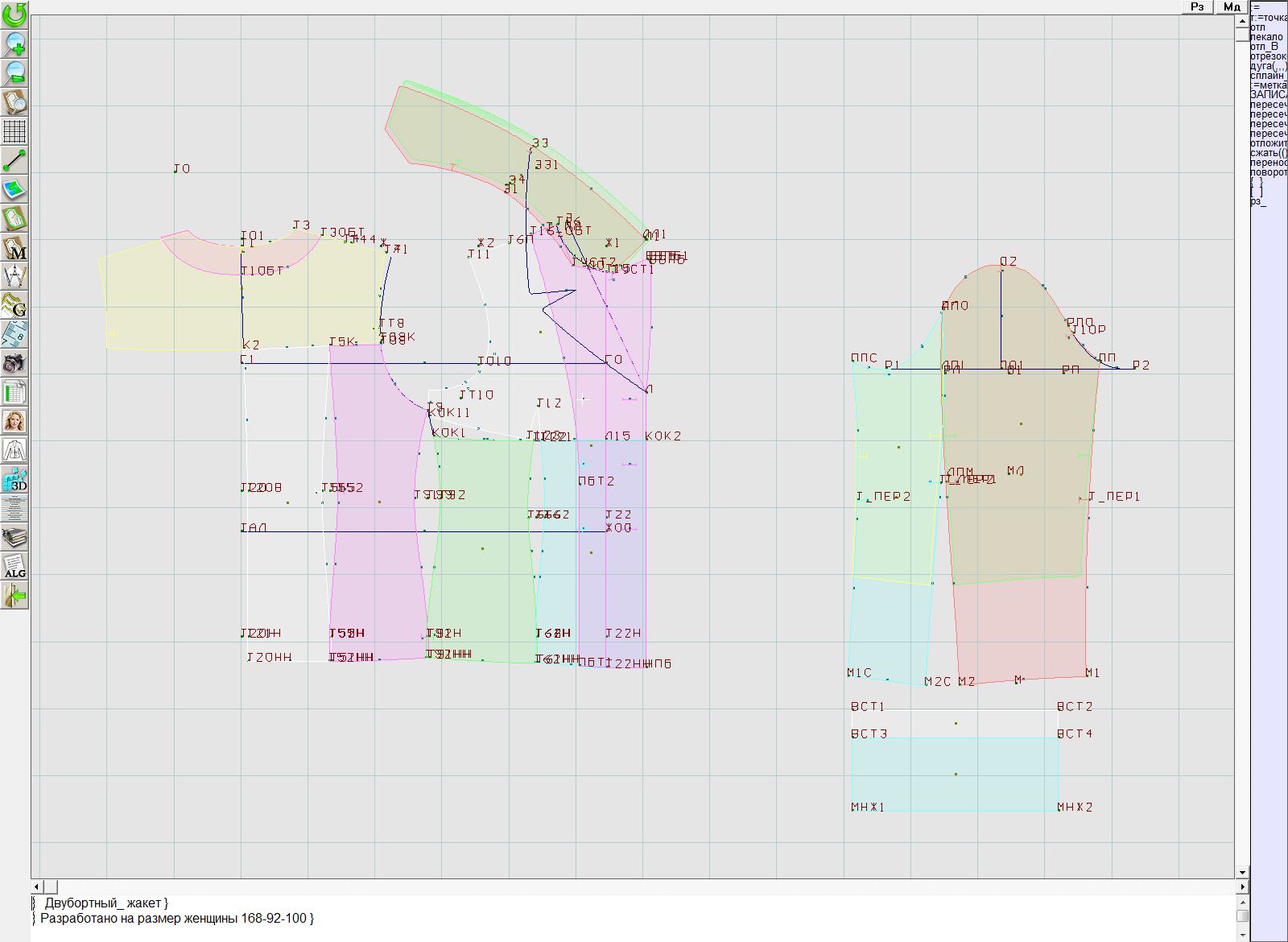This screenshot has width=1288, height=942.
Task: Click the exit door icon
Action: click(x=14, y=595)
